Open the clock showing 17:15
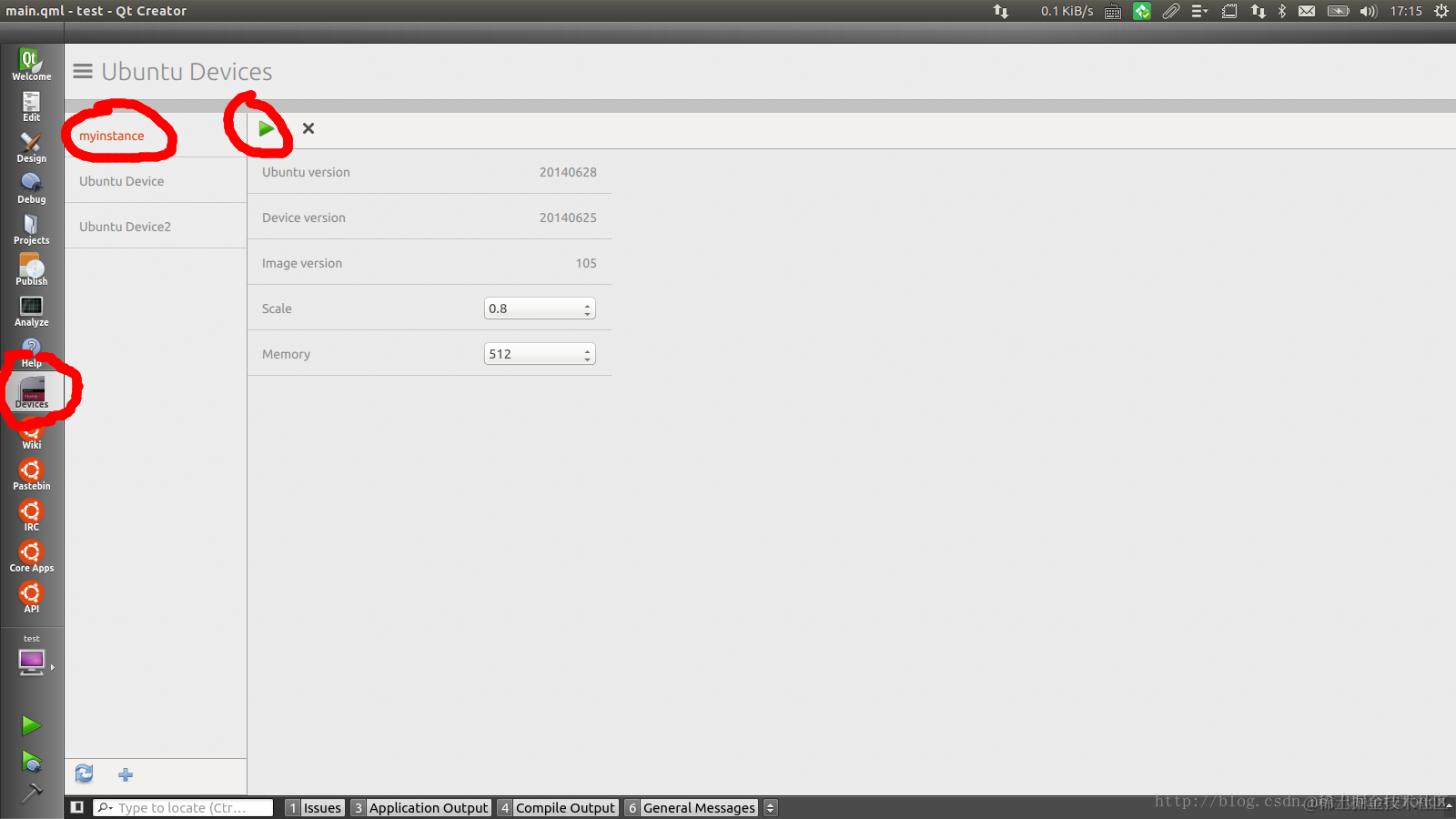This screenshot has width=1456, height=819. coord(1406,11)
